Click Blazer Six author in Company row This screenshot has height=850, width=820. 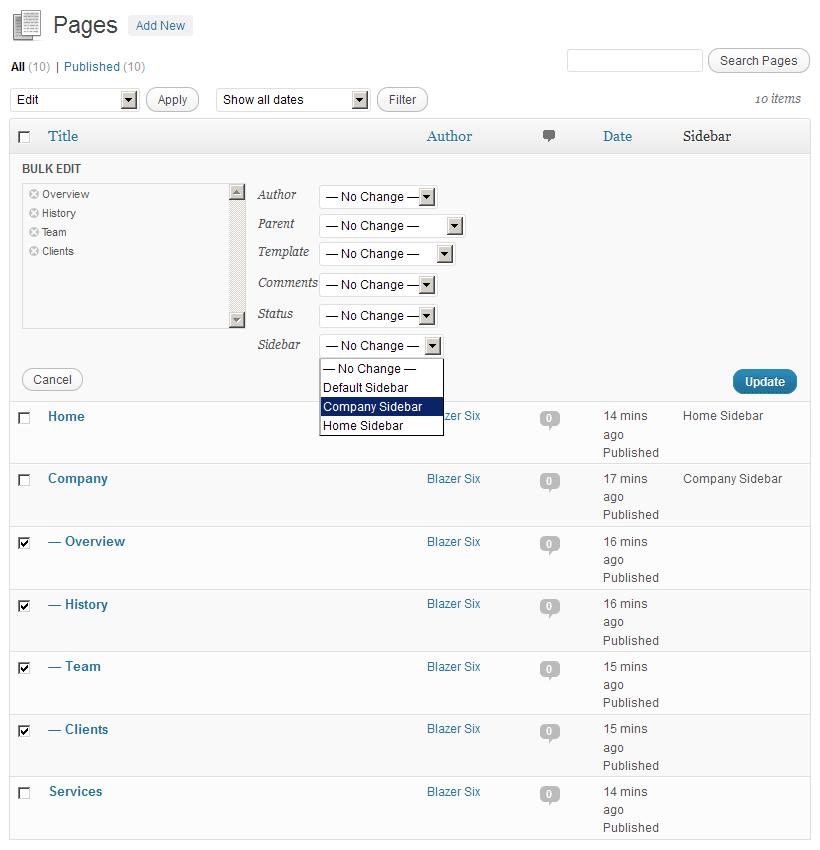pyautogui.click(x=454, y=479)
